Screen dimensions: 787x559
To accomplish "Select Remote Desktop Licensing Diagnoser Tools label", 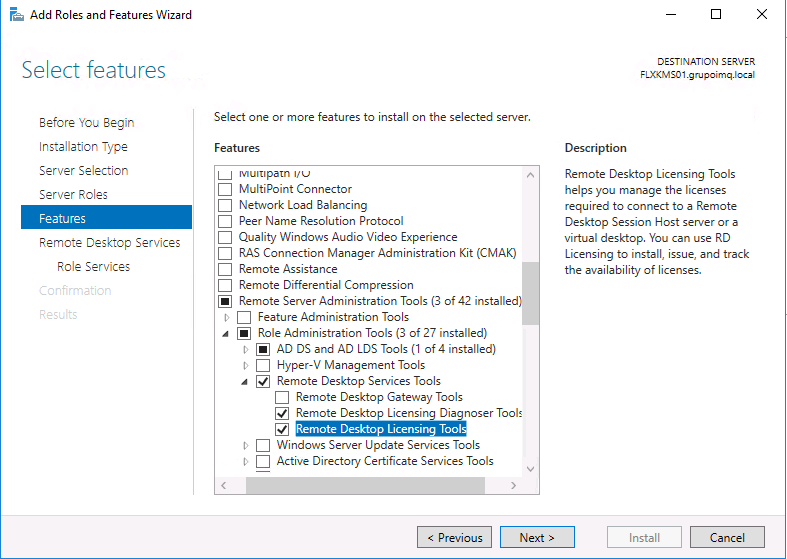I will 409,413.
